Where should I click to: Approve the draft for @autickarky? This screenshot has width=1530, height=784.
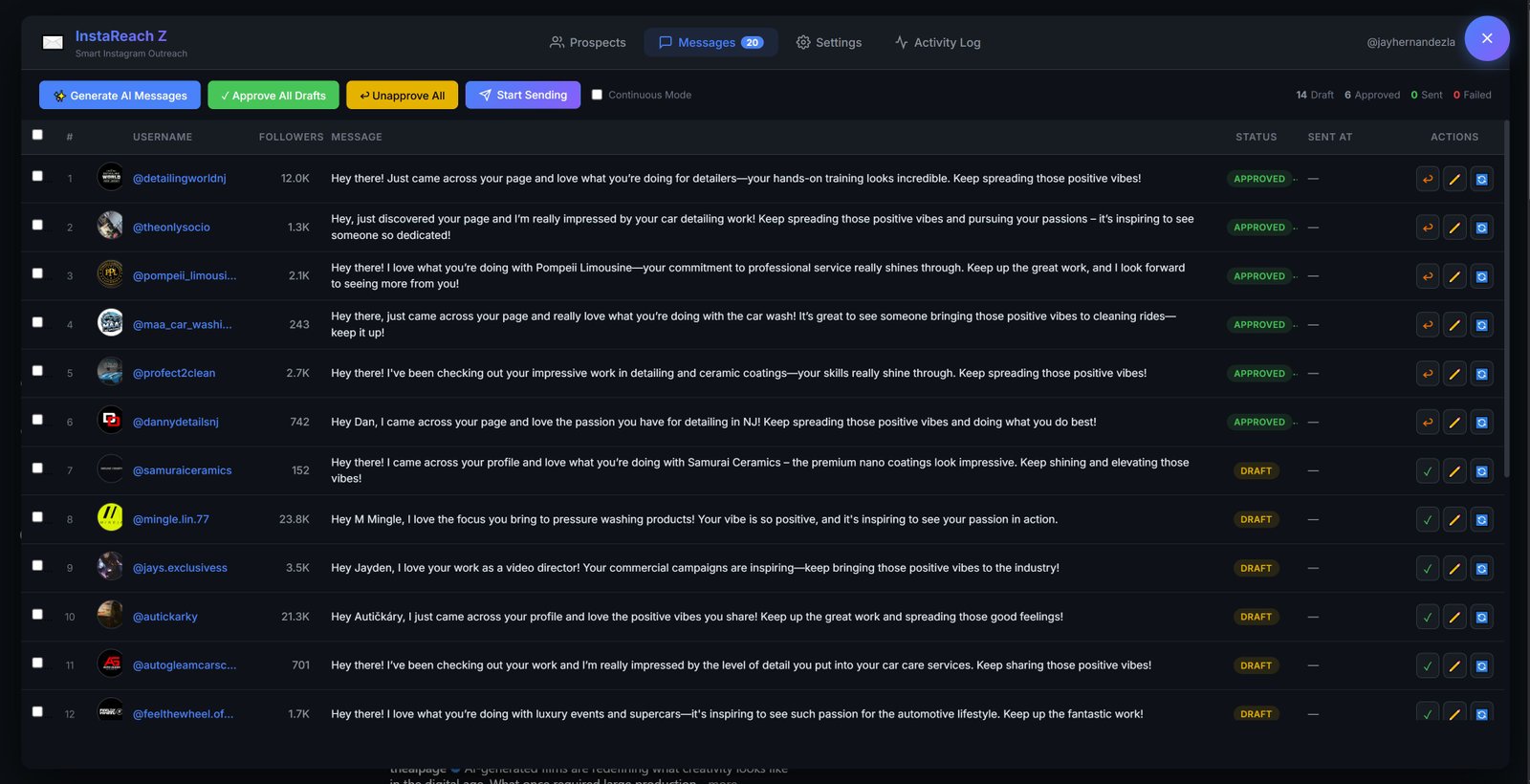[1428, 618]
